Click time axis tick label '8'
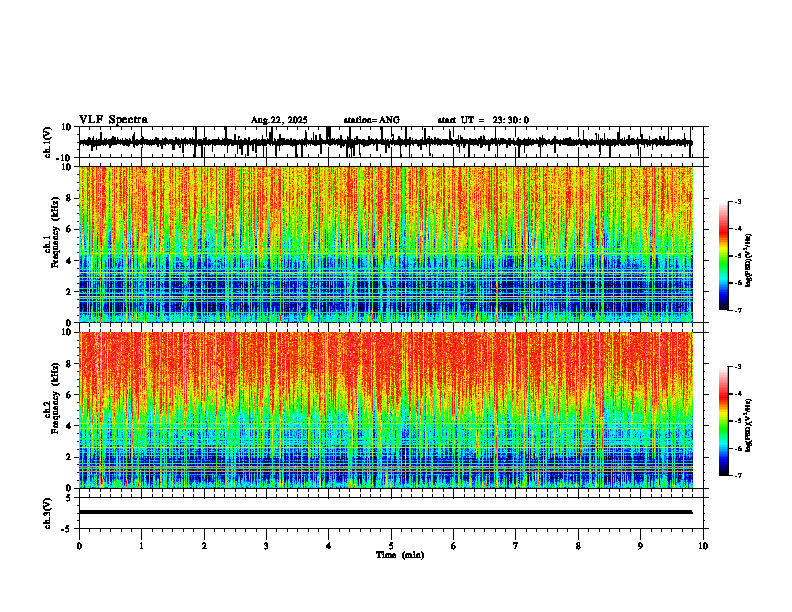The image size is (792, 612). click(578, 546)
